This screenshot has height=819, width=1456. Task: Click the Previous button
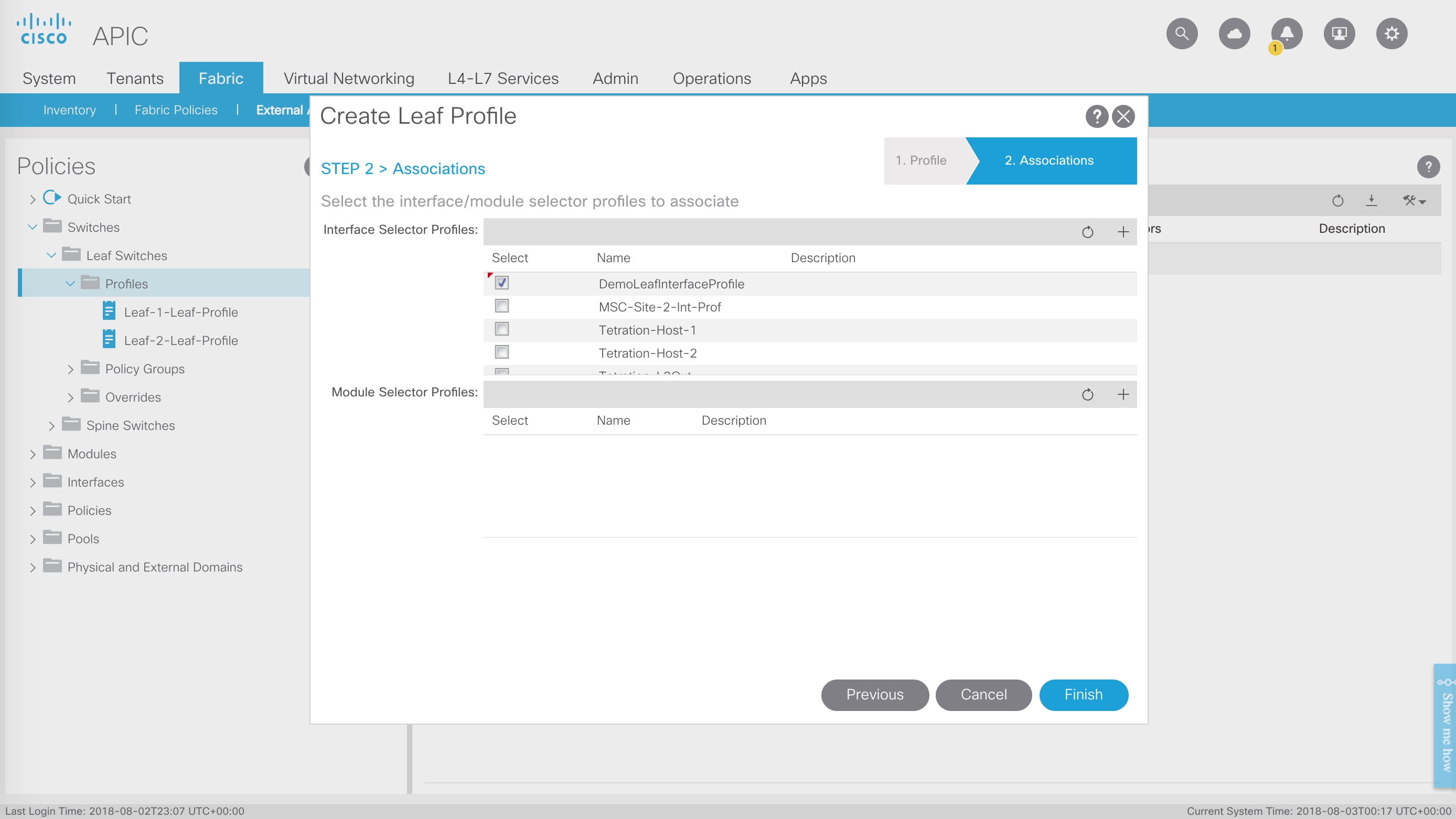[x=874, y=695]
